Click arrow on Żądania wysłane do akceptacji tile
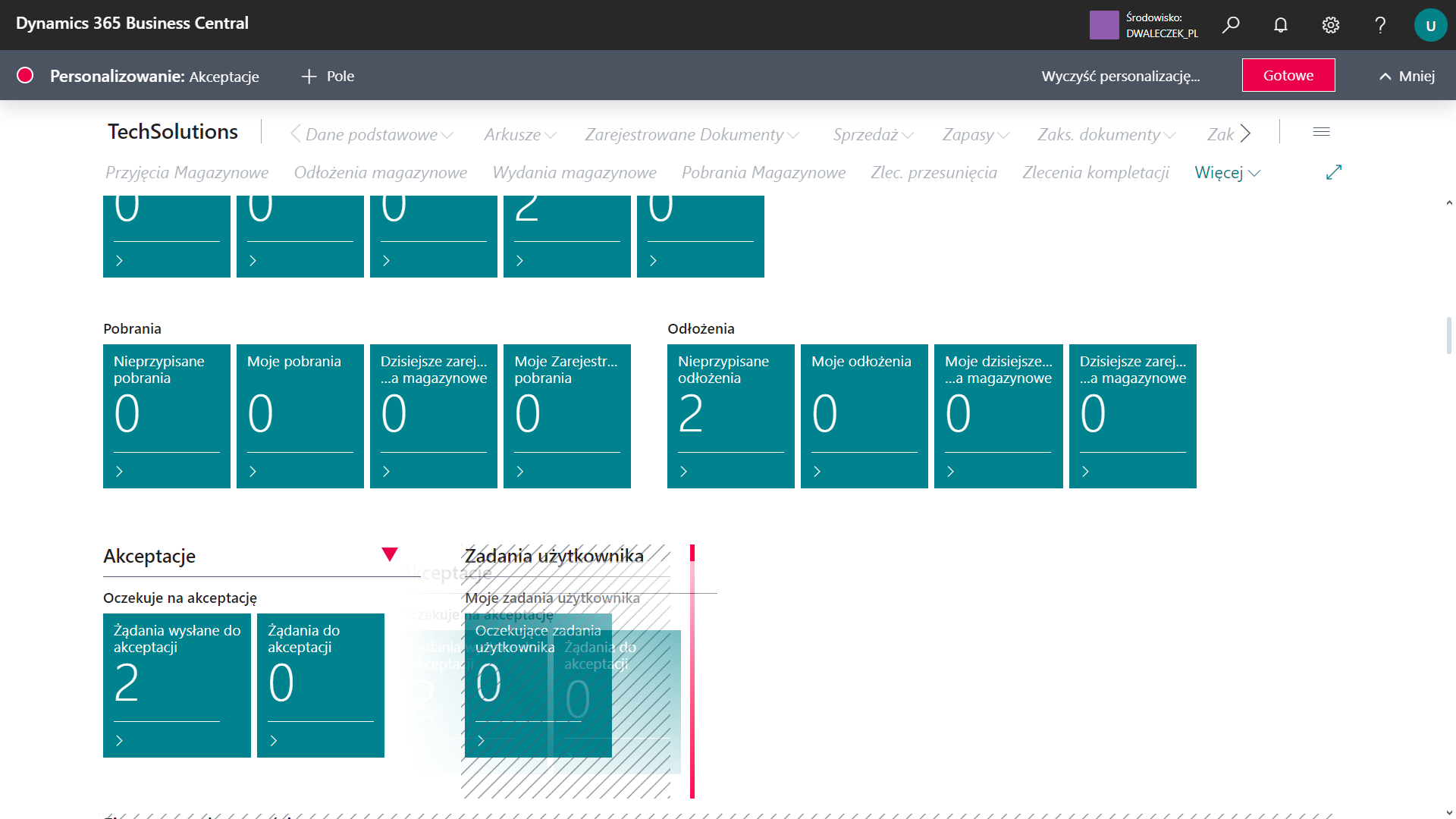The height and width of the screenshot is (819, 1456). click(119, 741)
